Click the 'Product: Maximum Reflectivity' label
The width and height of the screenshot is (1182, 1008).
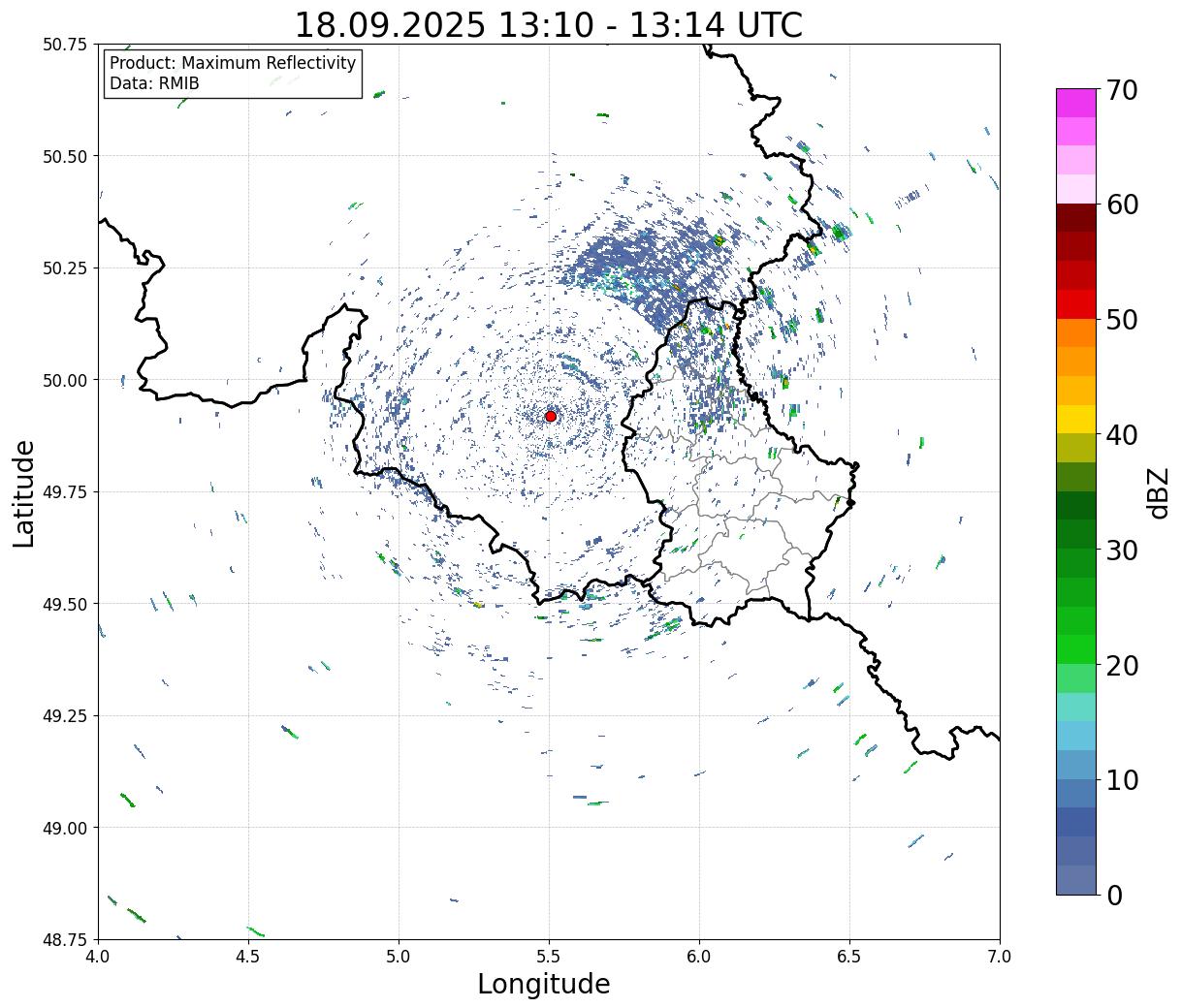[233, 63]
